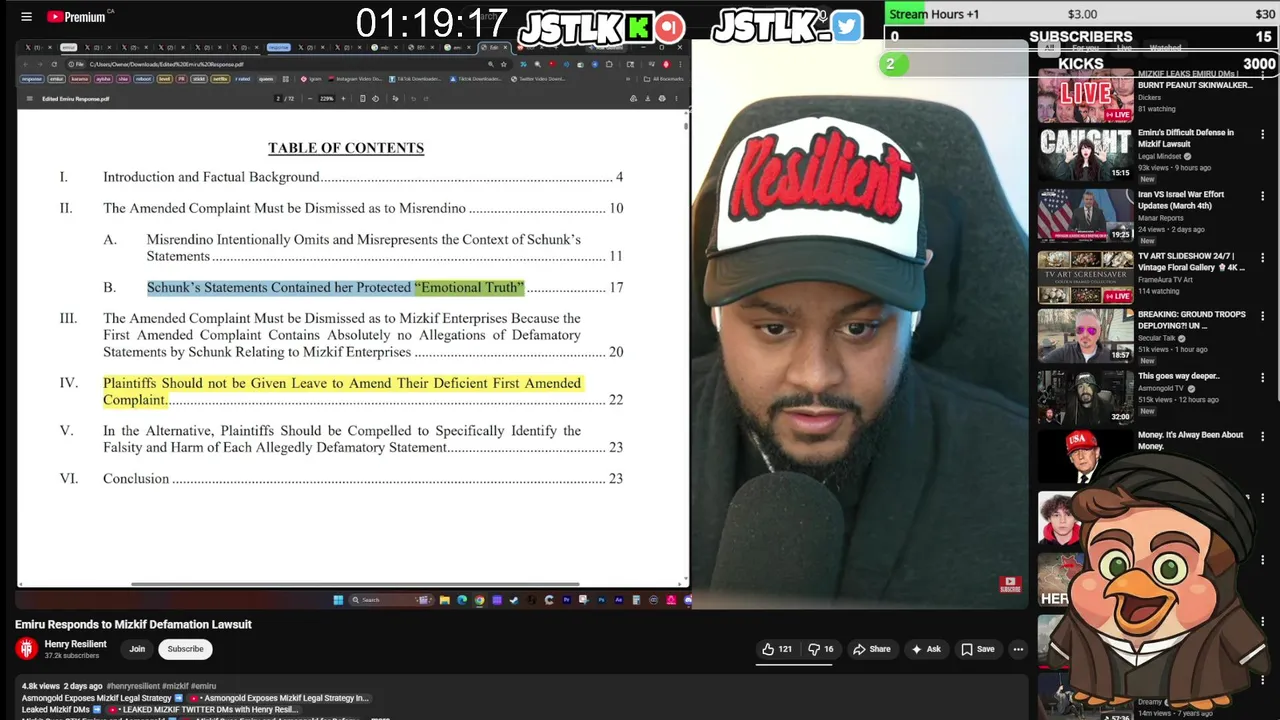Click PDF zoom out minus button
Viewport: 1280px width, 720px height.
[x=309, y=98]
